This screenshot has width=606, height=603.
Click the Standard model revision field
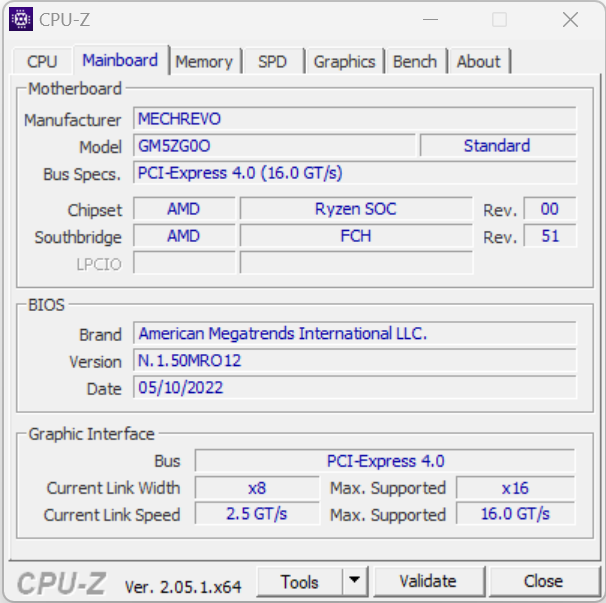[x=497, y=146]
